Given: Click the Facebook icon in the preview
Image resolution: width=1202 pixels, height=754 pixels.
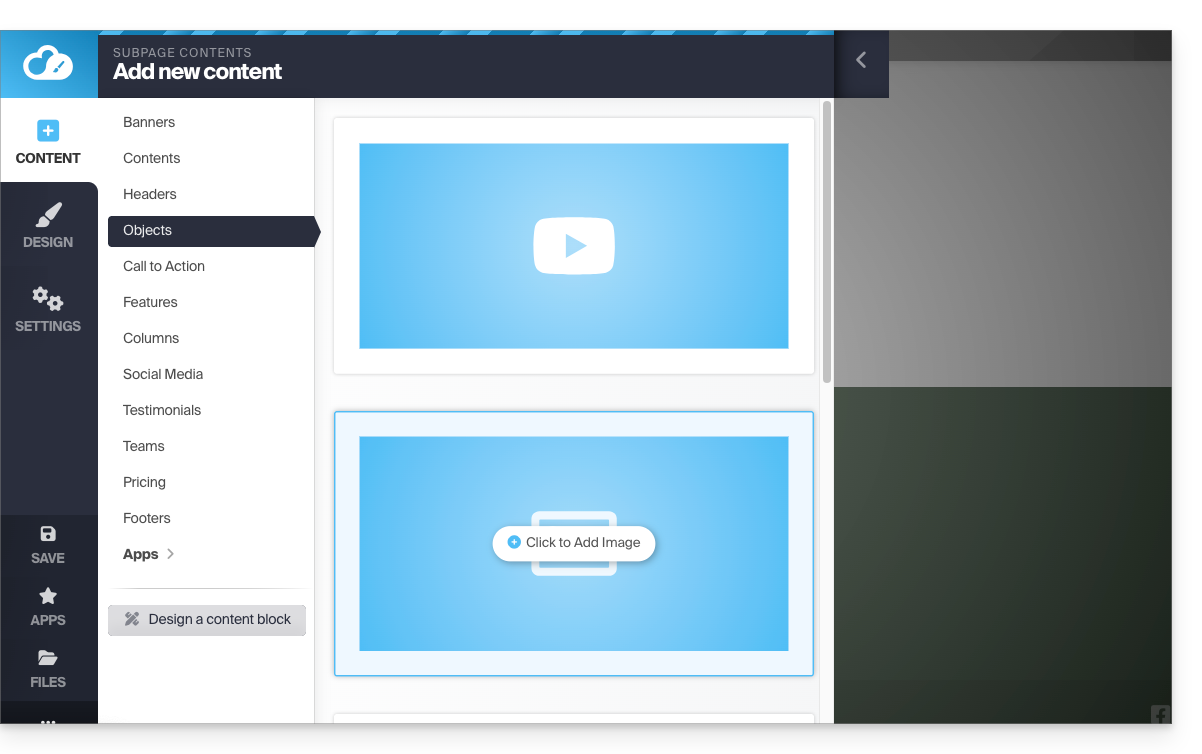Looking at the screenshot, I should click(x=1160, y=714).
